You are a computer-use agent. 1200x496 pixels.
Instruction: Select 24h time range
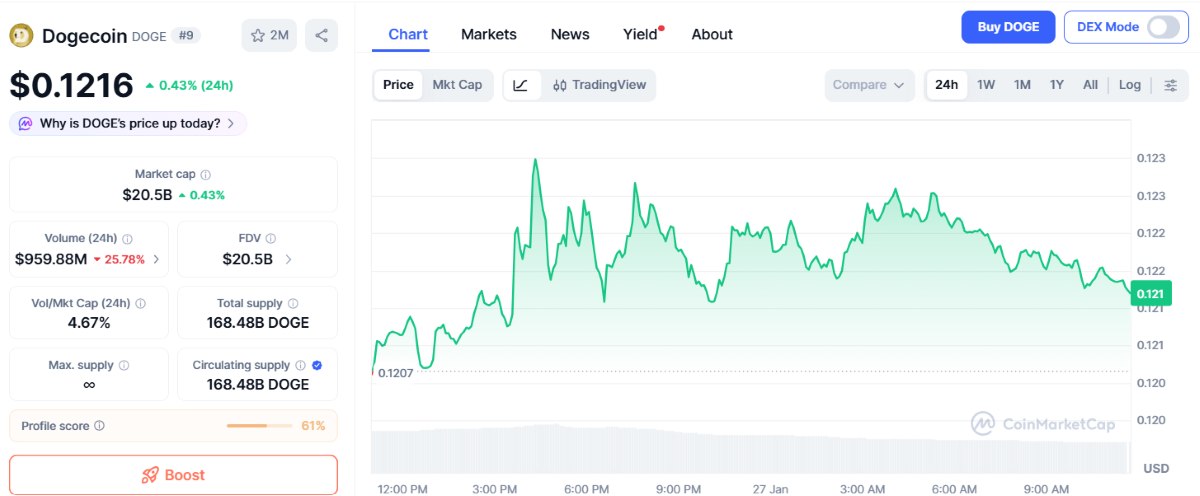pos(946,85)
